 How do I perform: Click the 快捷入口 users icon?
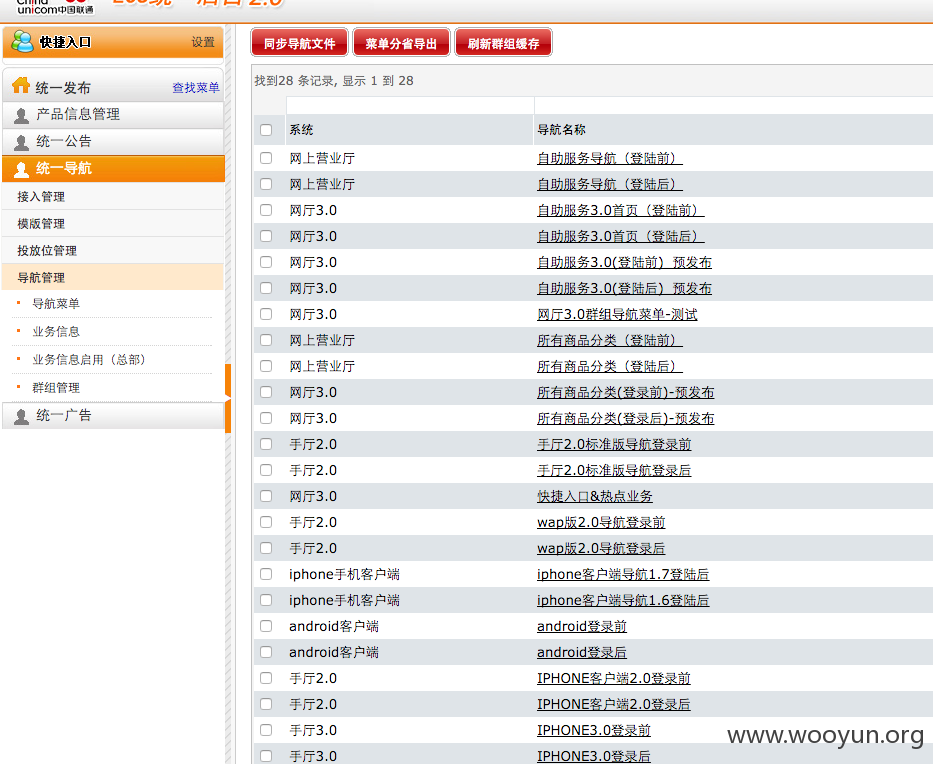coord(22,42)
